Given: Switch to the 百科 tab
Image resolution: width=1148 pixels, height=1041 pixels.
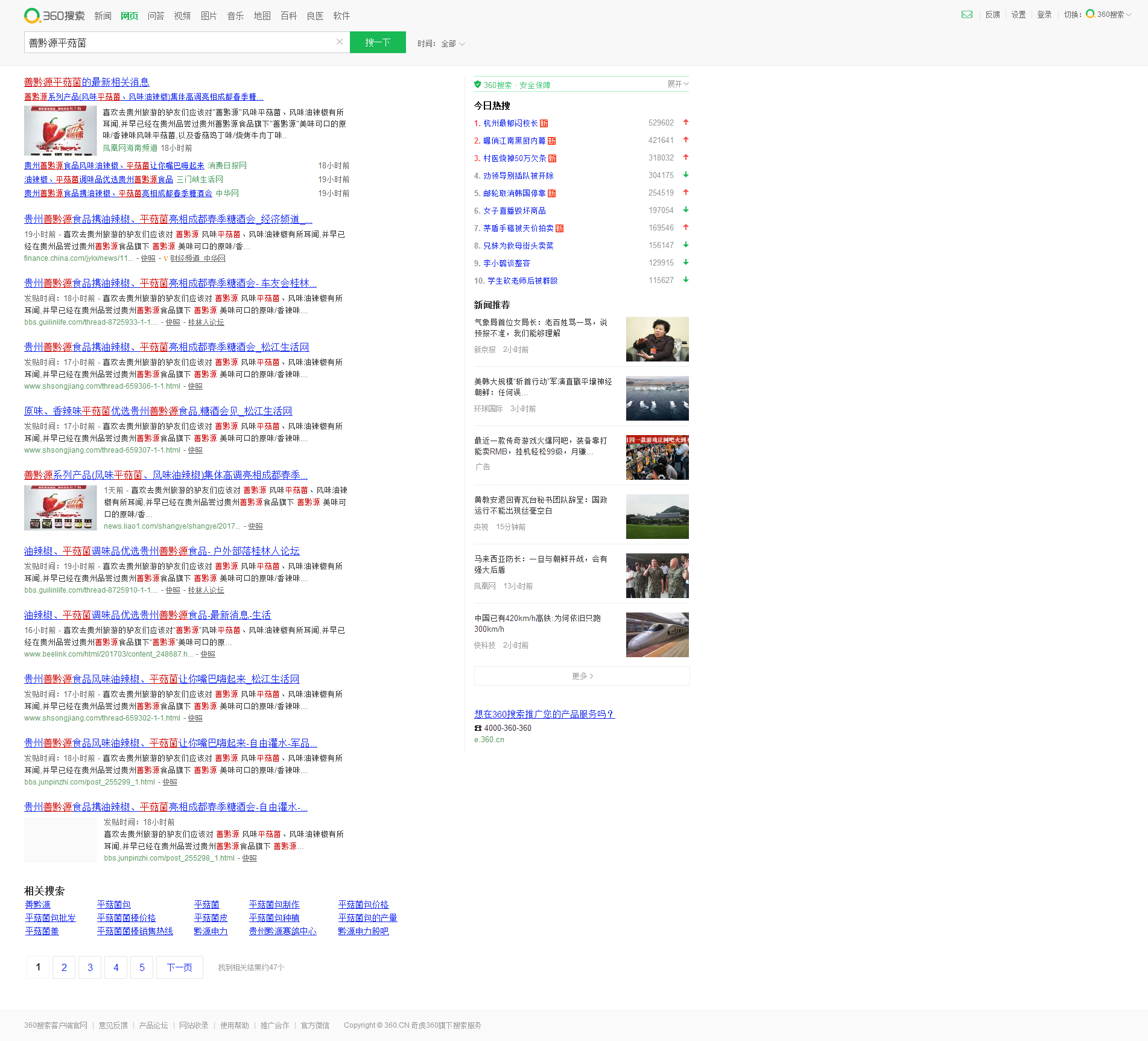Looking at the screenshot, I should point(289,16).
